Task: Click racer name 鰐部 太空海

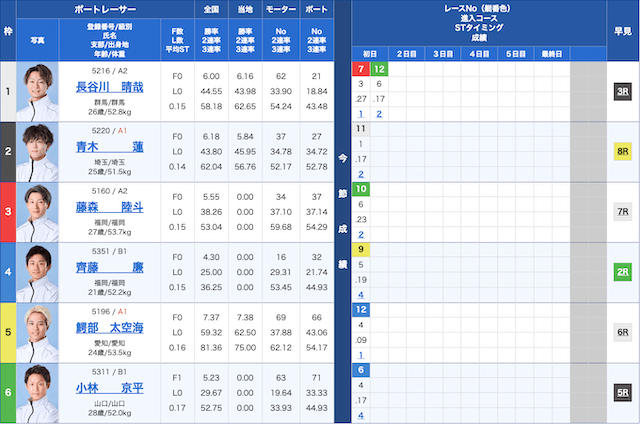Action: pos(110,327)
